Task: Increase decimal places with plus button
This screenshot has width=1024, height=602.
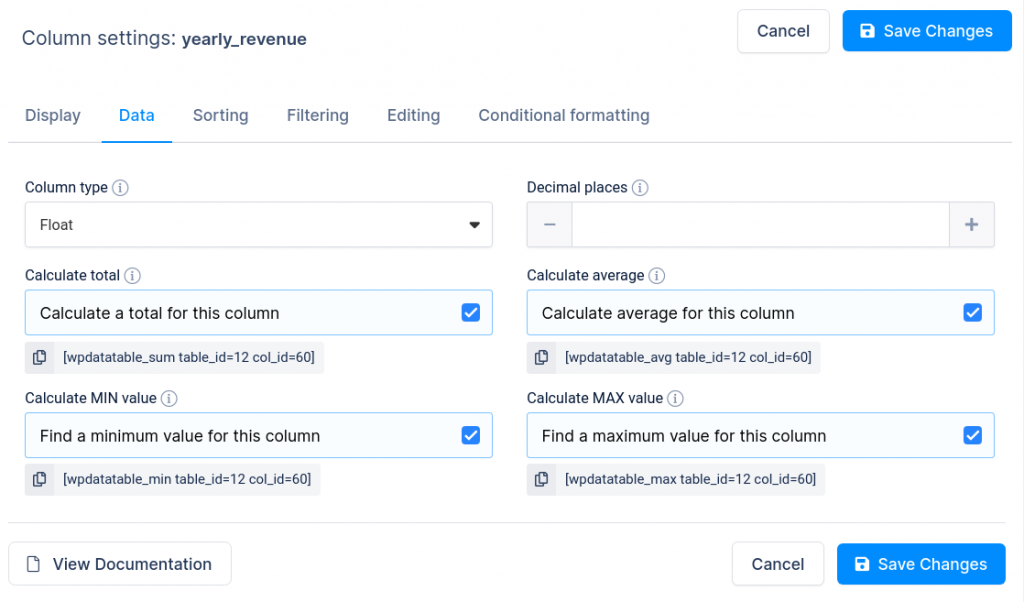Action: click(x=971, y=225)
